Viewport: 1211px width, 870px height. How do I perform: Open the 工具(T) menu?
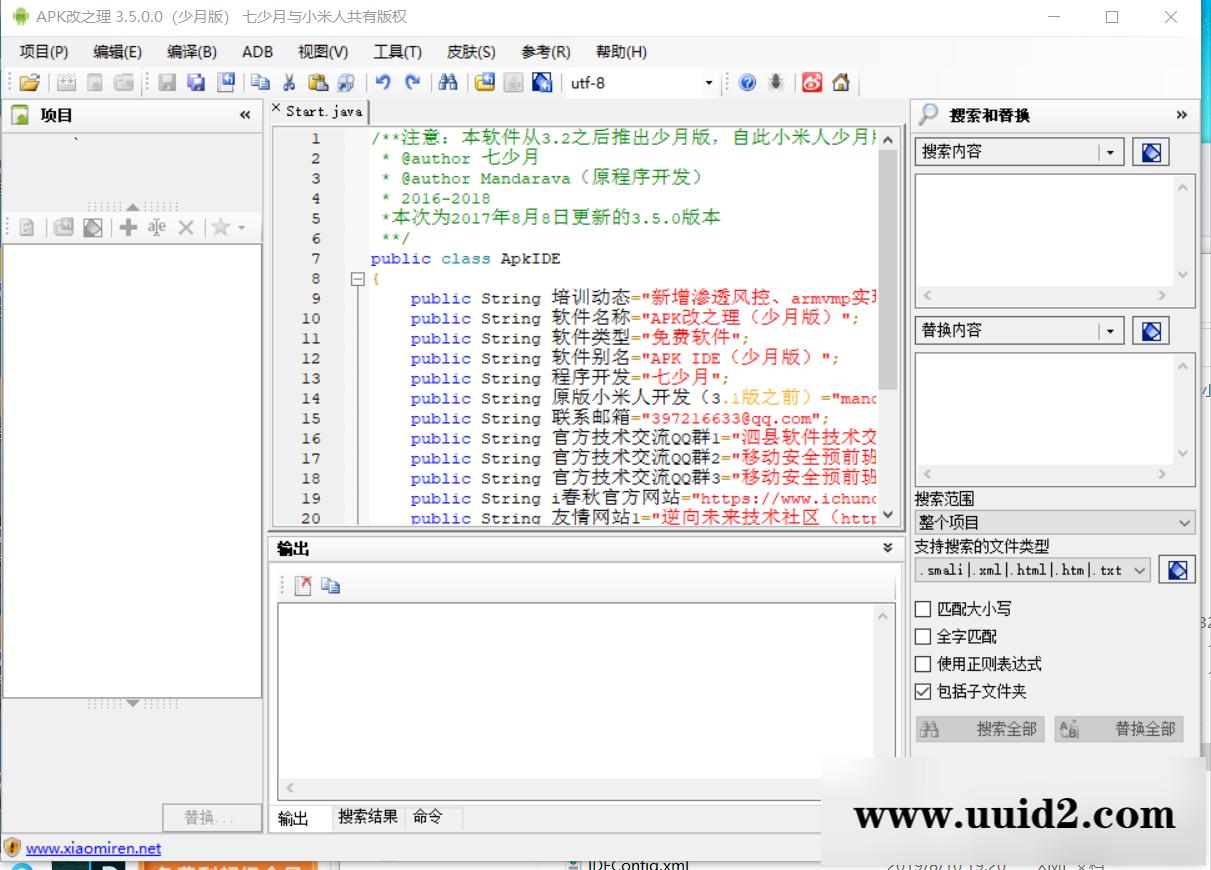point(397,51)
